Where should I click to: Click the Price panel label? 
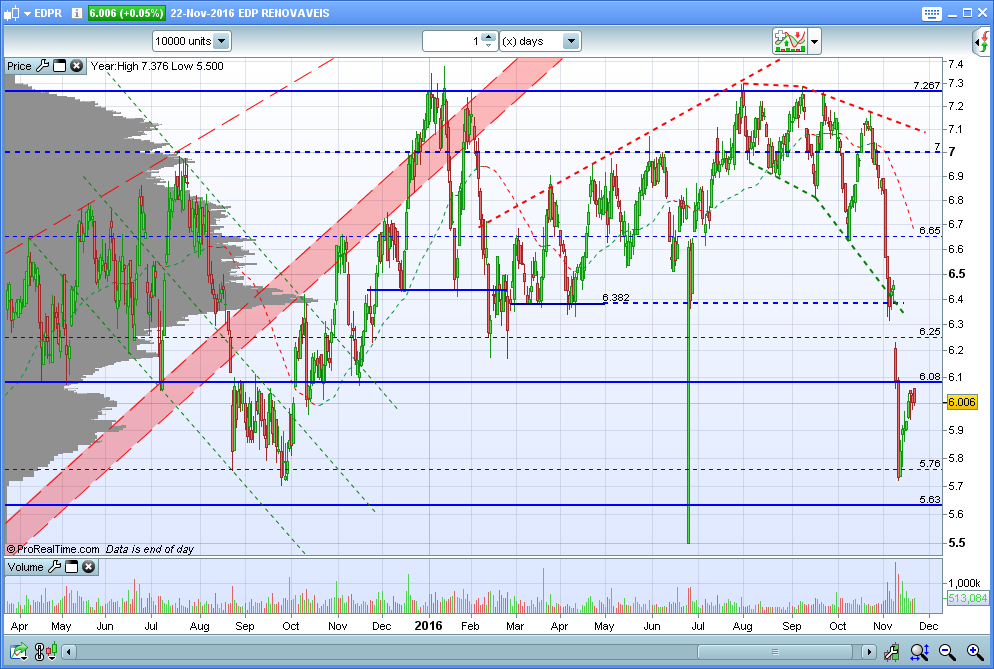tap(19, 66)
